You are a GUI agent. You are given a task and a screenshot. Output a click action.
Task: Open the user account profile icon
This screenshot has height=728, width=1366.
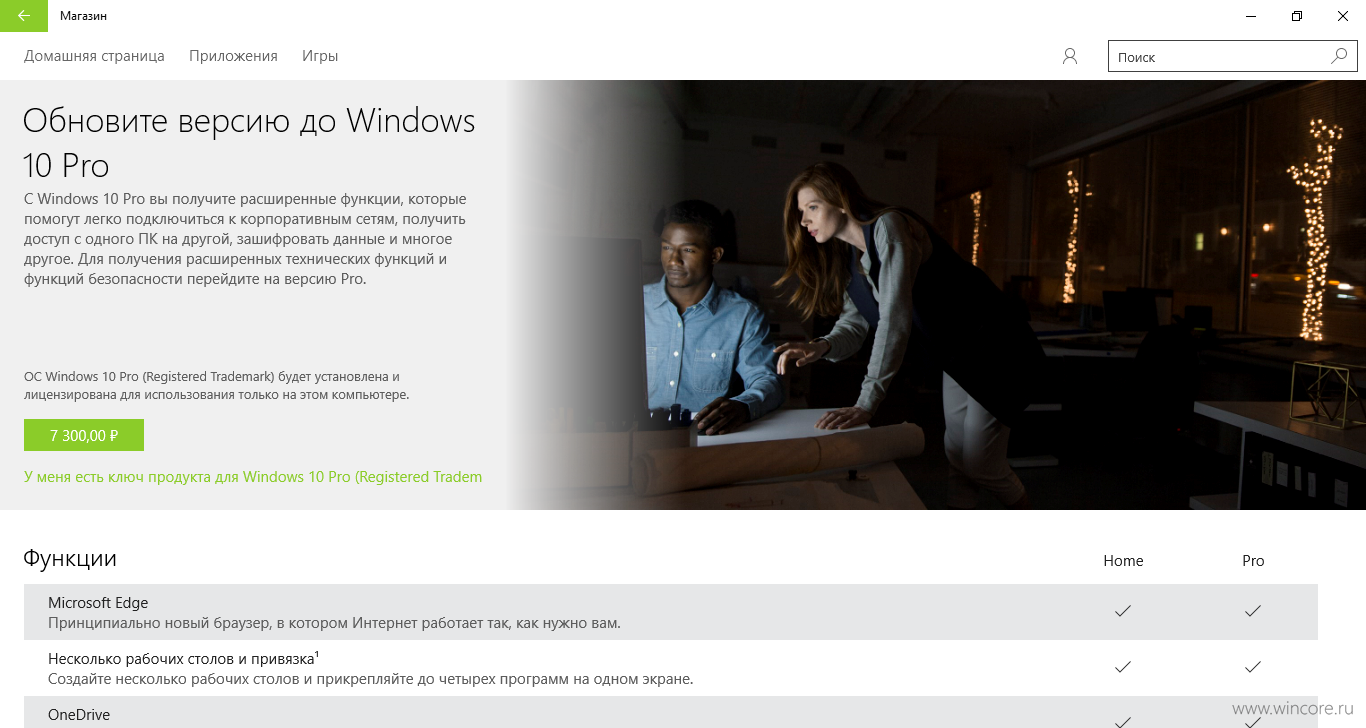1070,57
